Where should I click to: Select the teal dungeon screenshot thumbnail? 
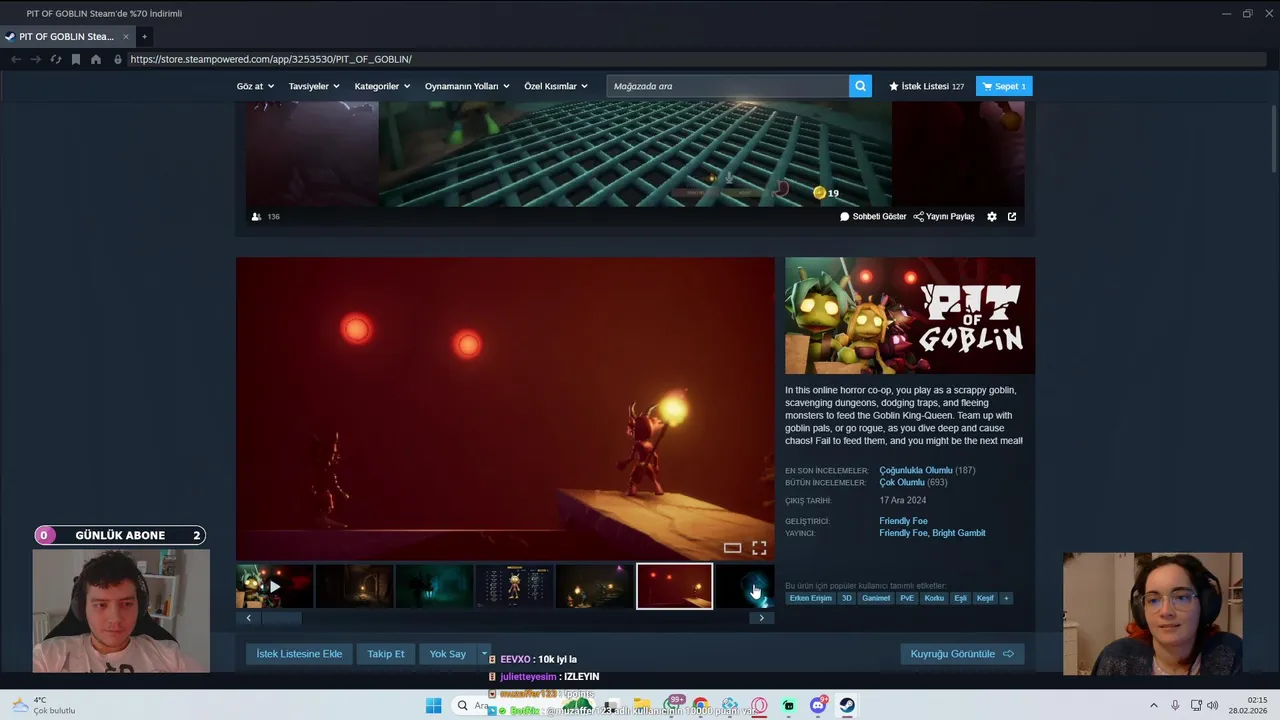[434, 586]
